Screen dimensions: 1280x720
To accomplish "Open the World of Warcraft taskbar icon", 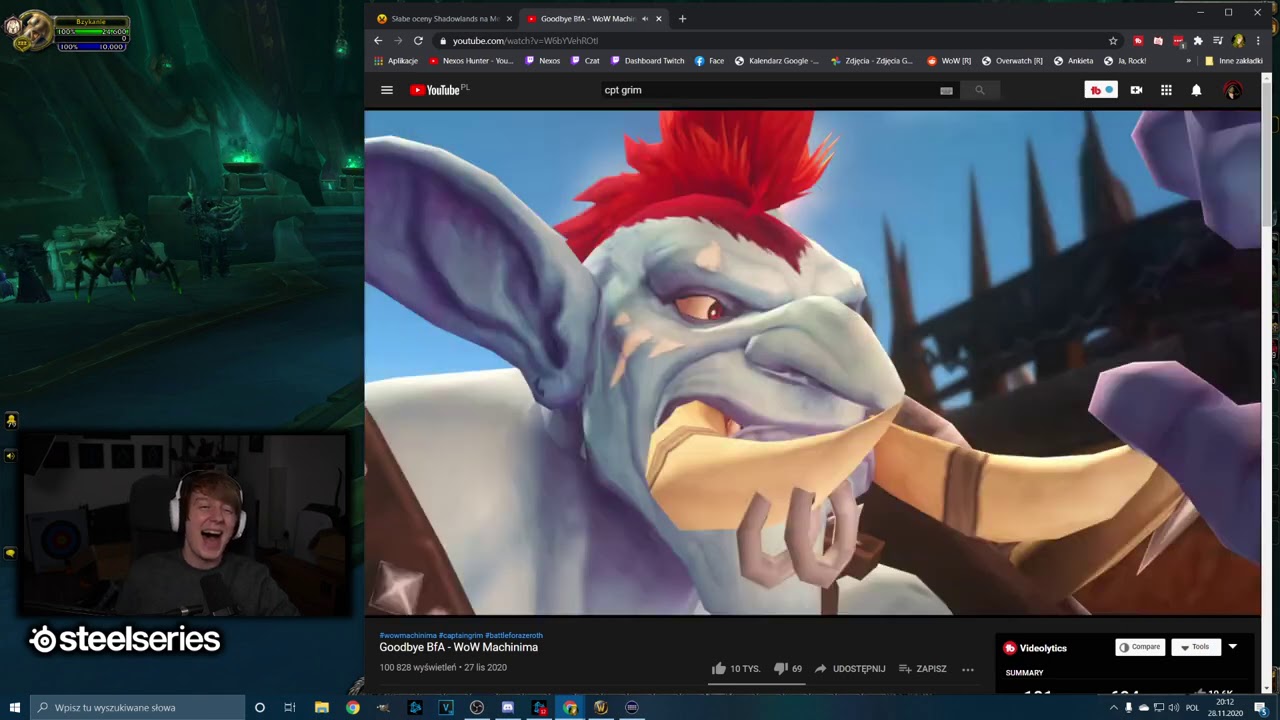I will point(601,707).
